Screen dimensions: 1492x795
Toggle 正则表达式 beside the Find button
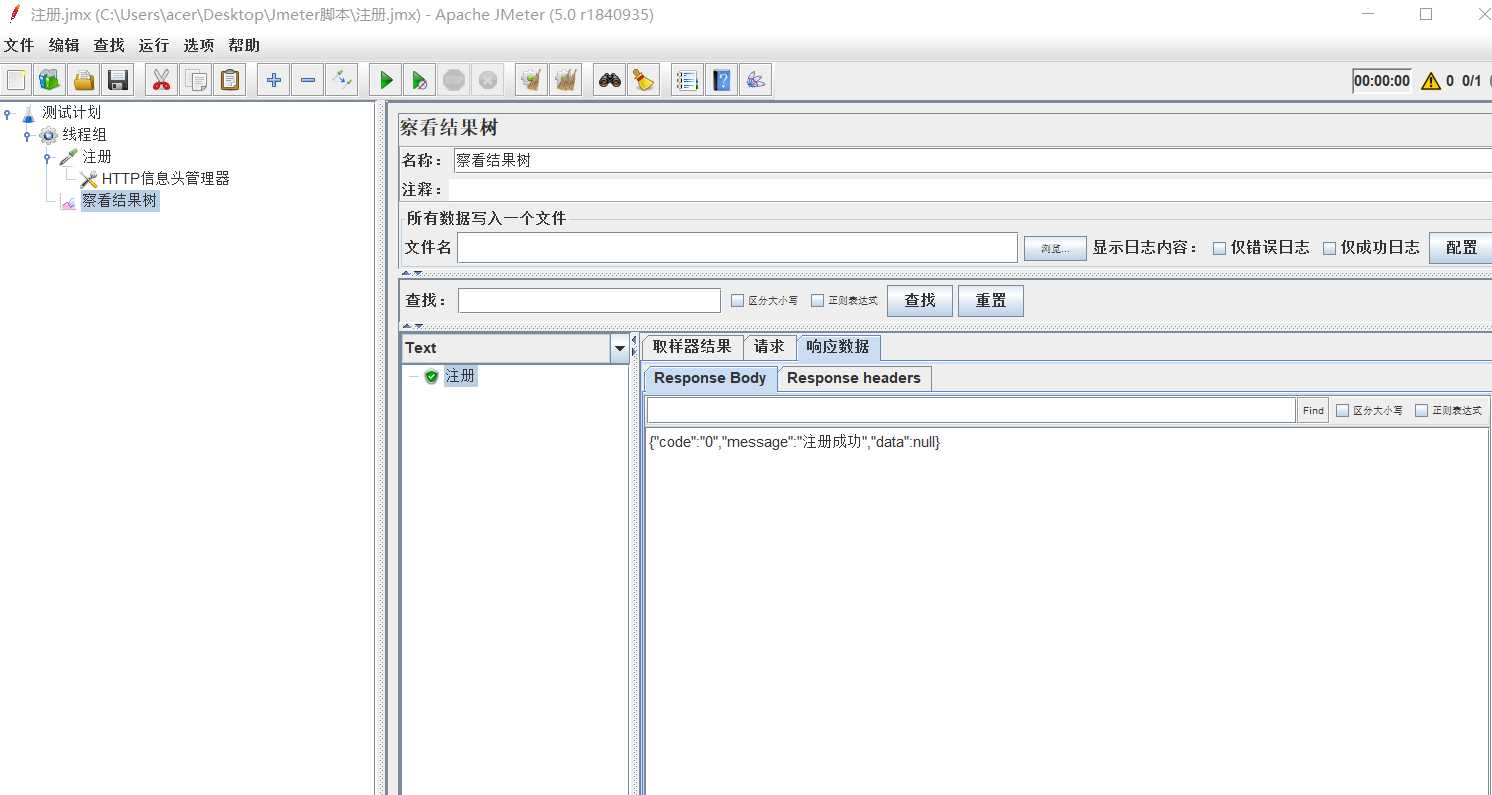pyautogui.click(x=1421, y=410)
